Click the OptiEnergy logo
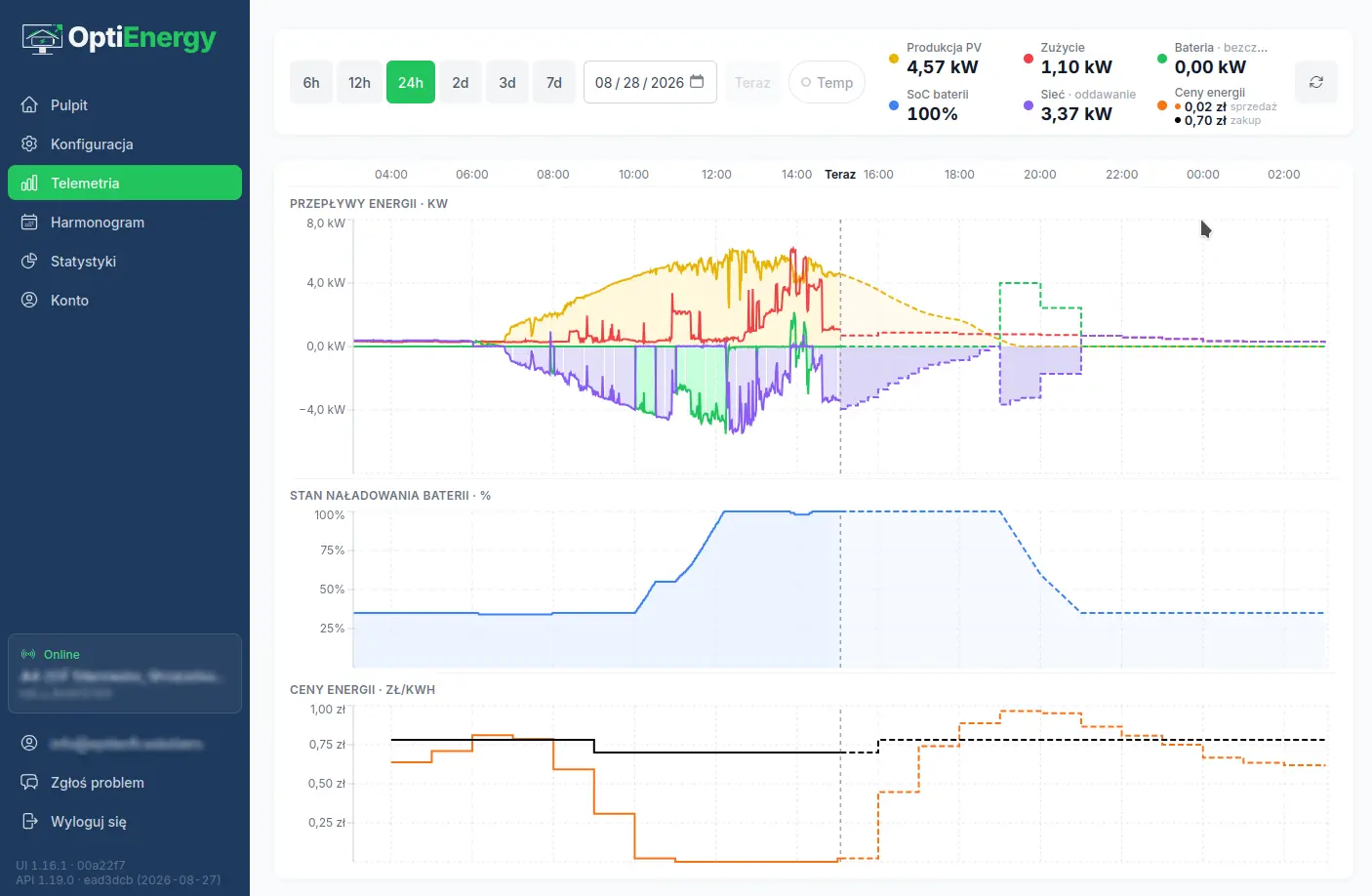This screenshot has height=896, width=1372. 119,38
